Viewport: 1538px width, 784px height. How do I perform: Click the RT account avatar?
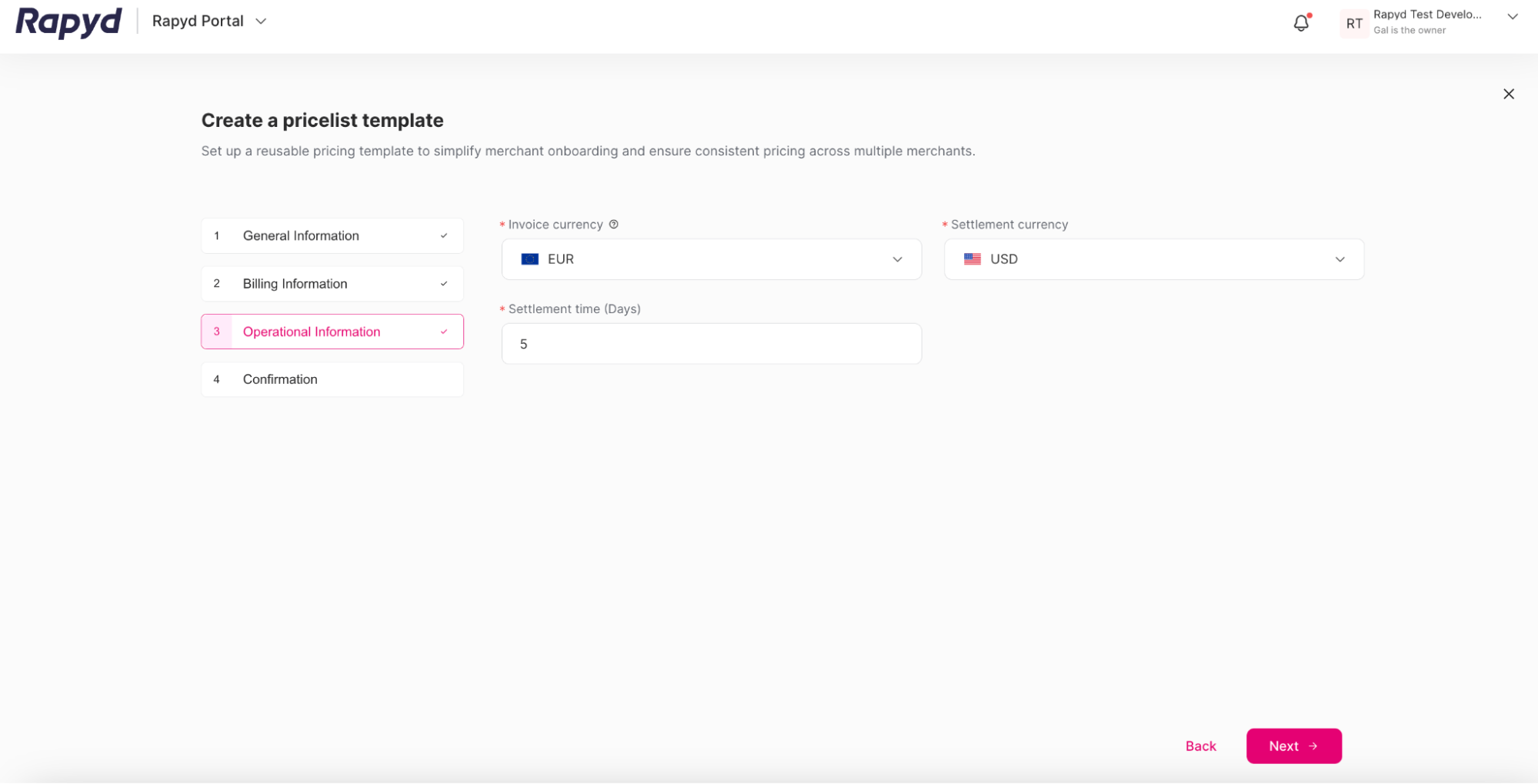pos(1353,23)
